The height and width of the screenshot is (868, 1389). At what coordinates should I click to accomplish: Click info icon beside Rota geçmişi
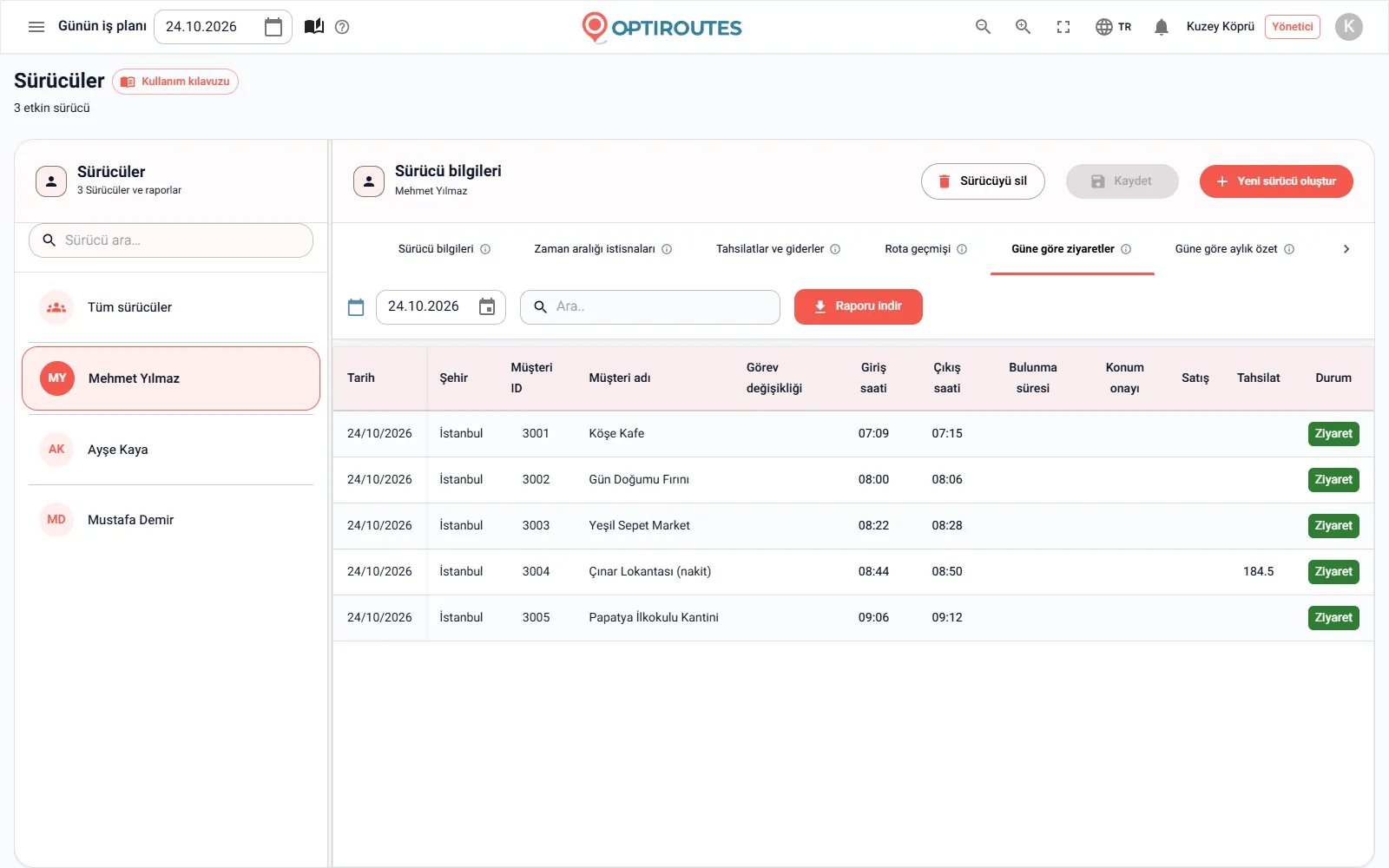pyautogui.click(x=962, y=249)
